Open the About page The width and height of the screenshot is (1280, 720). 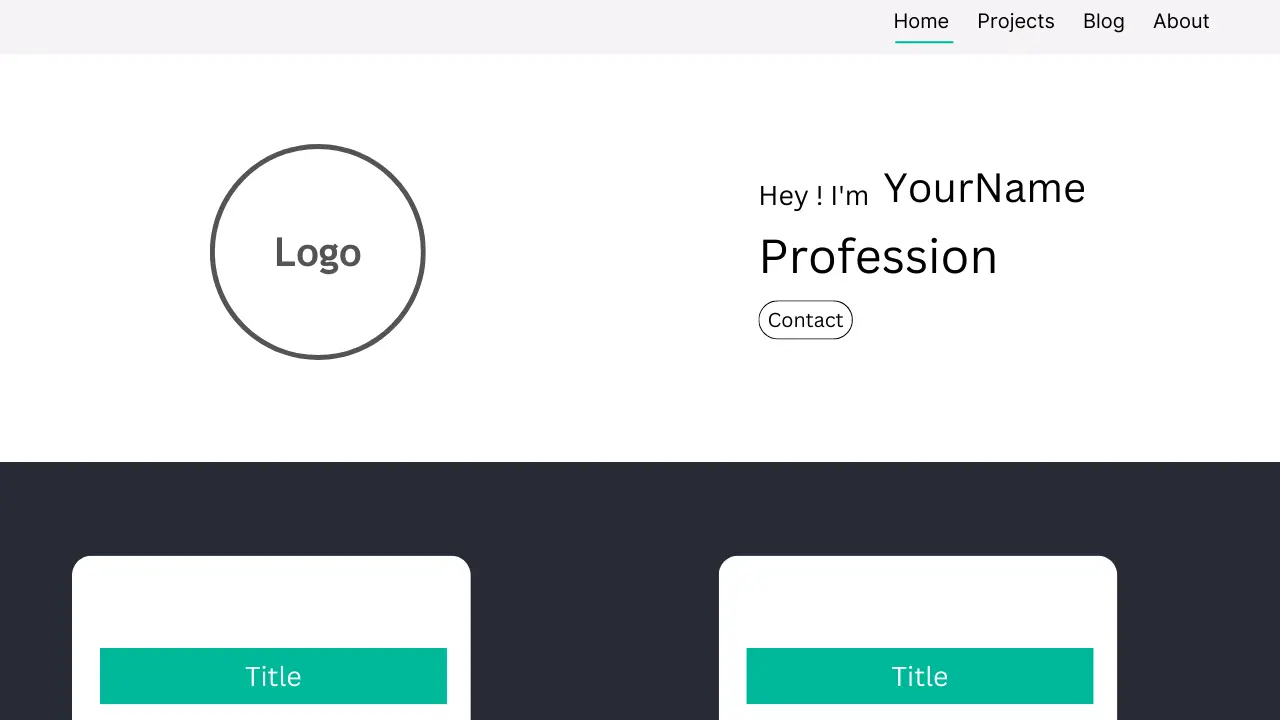click(x=1181, y=21)
